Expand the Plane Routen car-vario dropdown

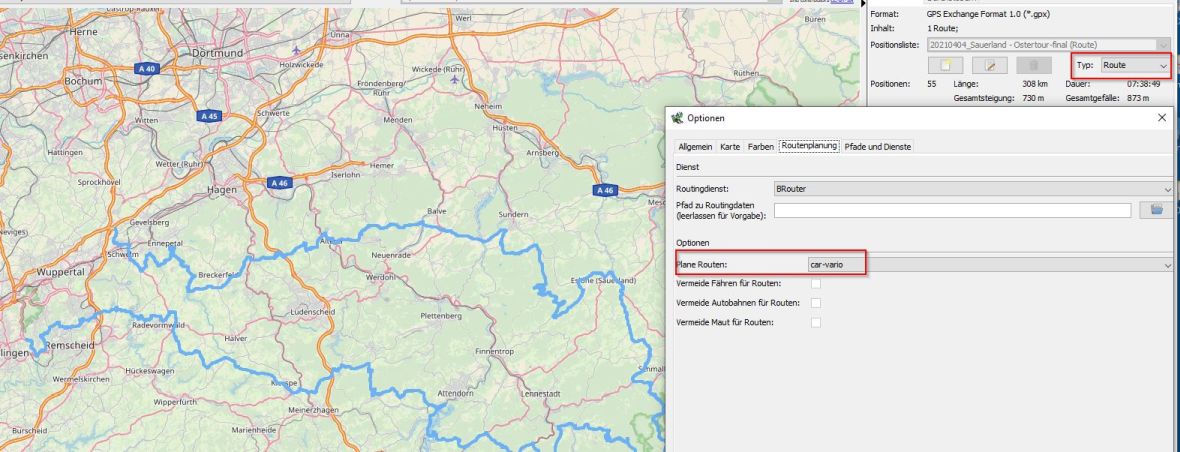click(988, 265)
